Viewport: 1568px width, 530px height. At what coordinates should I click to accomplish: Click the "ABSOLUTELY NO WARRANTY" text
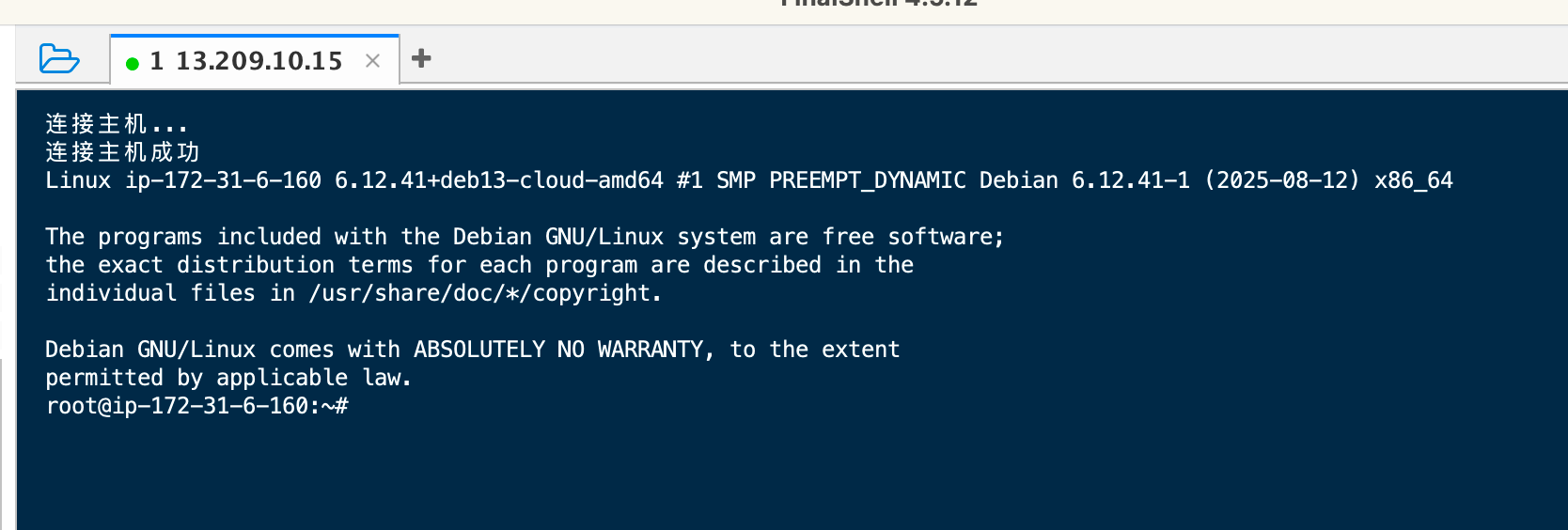click(558, 350)
